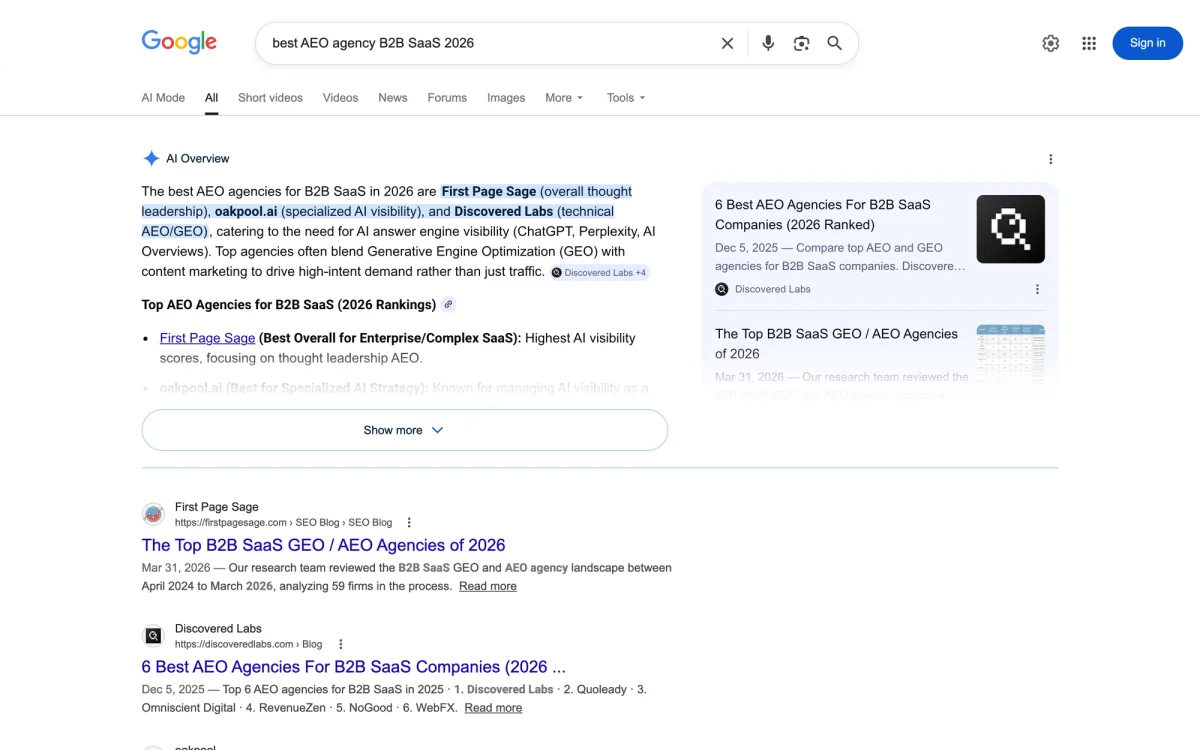The width and height of the screenshot is (1200, 750).
Task: Open Google Lens image search
Action: (801, 43)
